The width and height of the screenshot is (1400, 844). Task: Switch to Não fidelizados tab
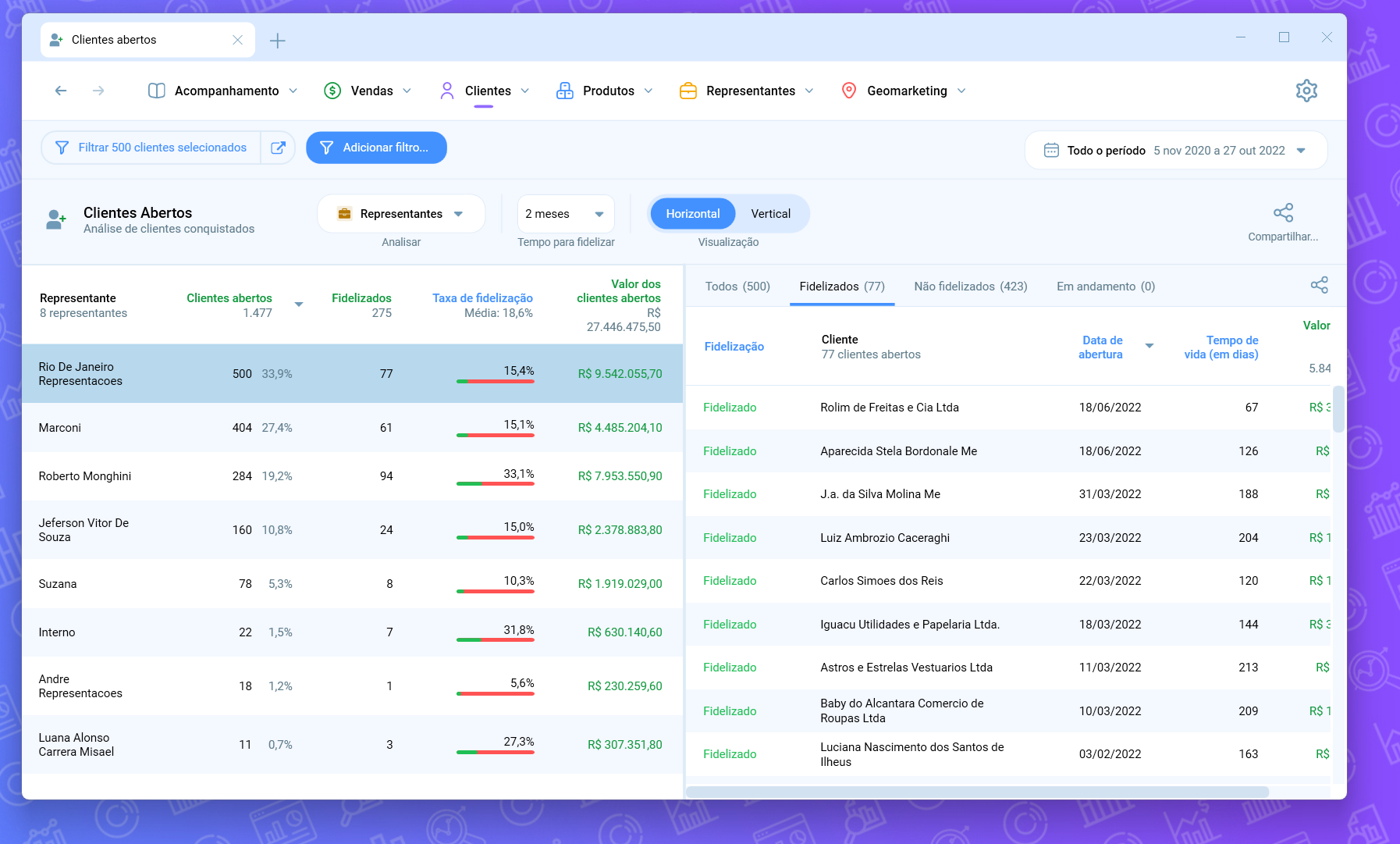pyautogui.click(x=970, y=287)
